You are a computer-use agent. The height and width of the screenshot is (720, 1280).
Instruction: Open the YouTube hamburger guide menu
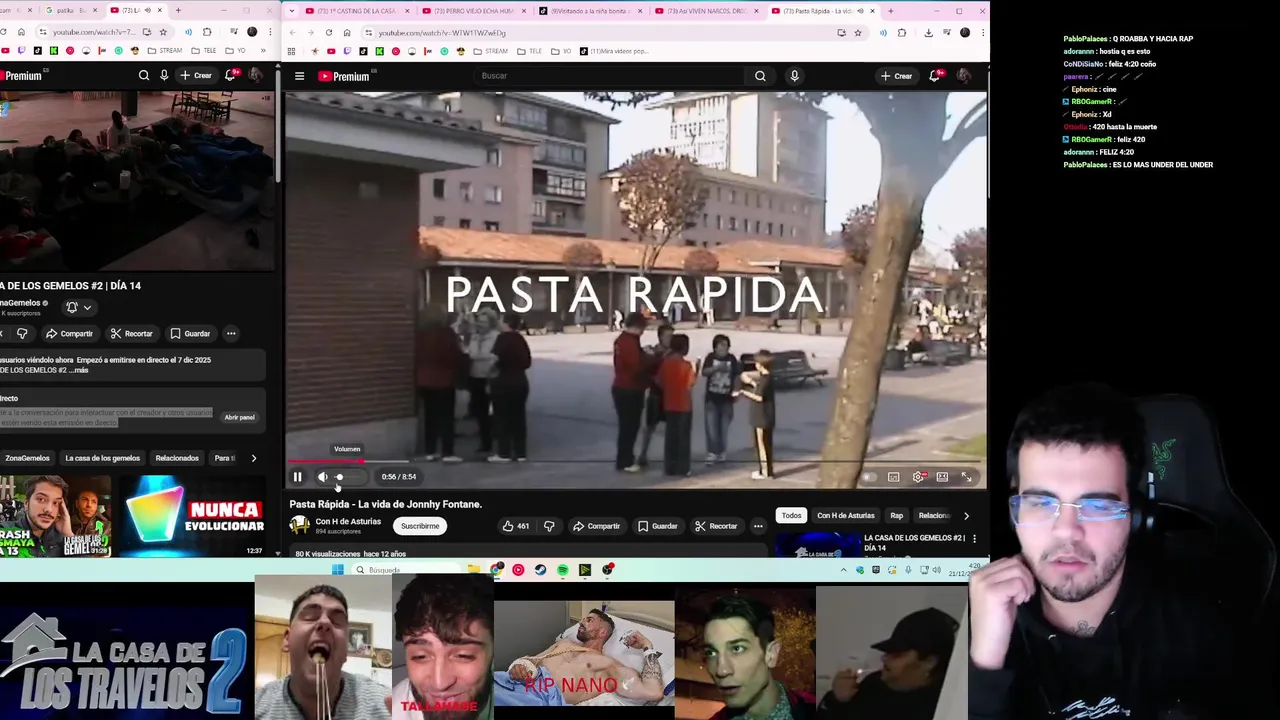(299, 76)
